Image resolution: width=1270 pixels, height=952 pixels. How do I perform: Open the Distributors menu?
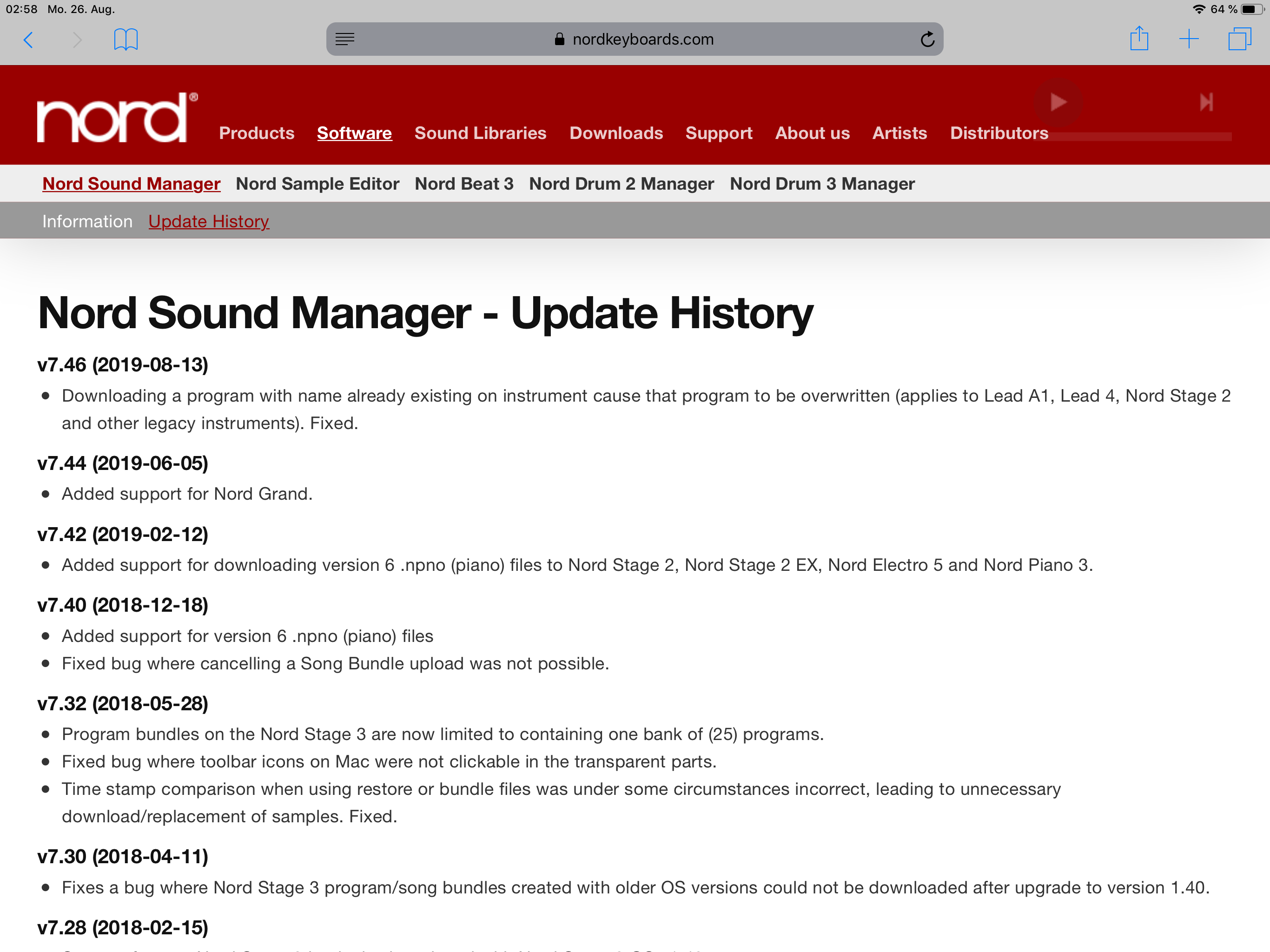[x=999, y=133]
